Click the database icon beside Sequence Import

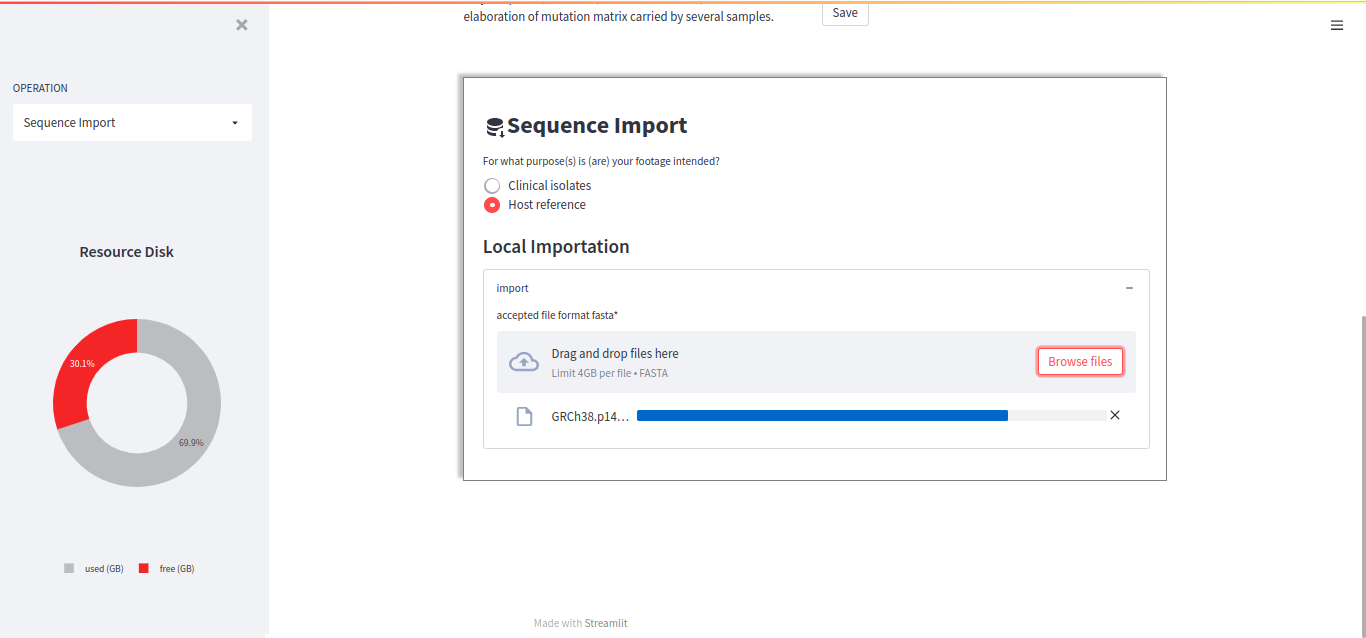coord(495,127)
